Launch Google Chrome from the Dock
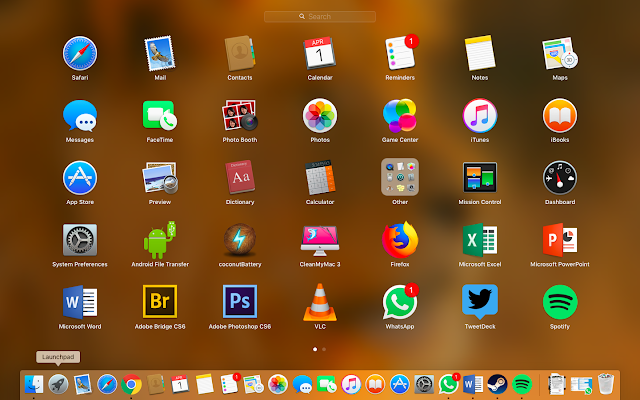The height and width of the screenshot is (400, 640). coord(131,384)
